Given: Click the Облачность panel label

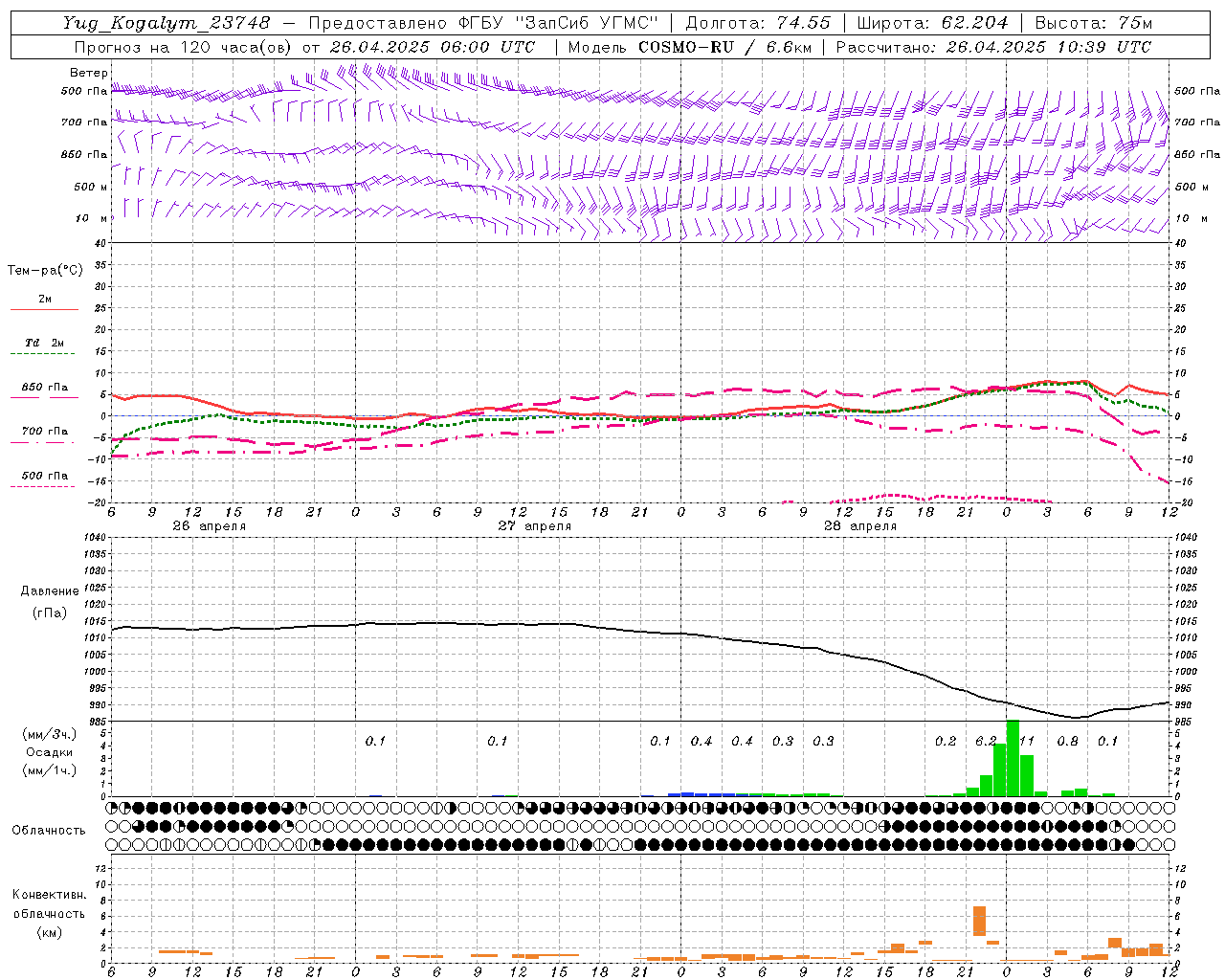Looking at the screenshot, I should 49,830.
